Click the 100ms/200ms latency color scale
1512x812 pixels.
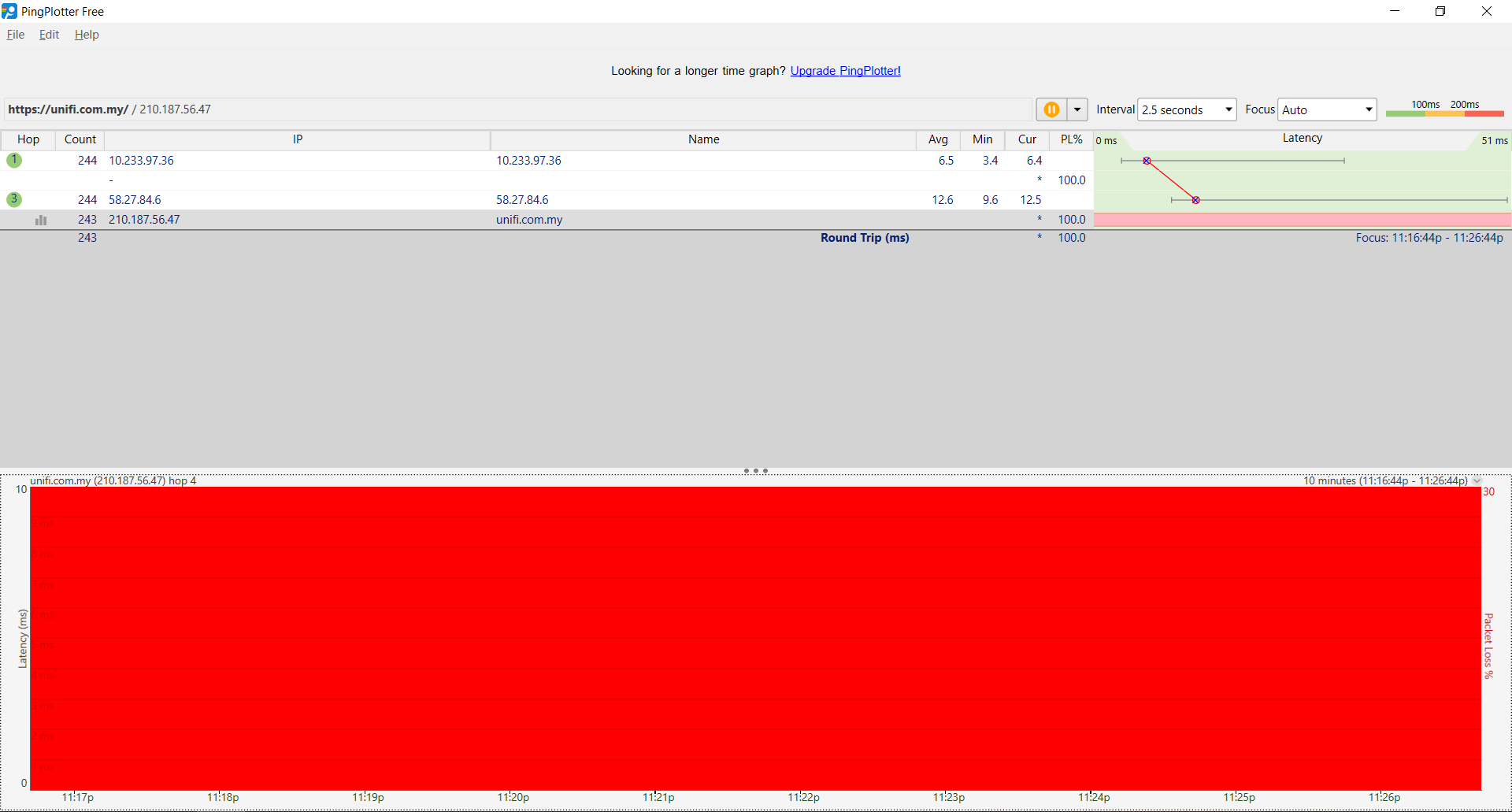pos(1444,109)
